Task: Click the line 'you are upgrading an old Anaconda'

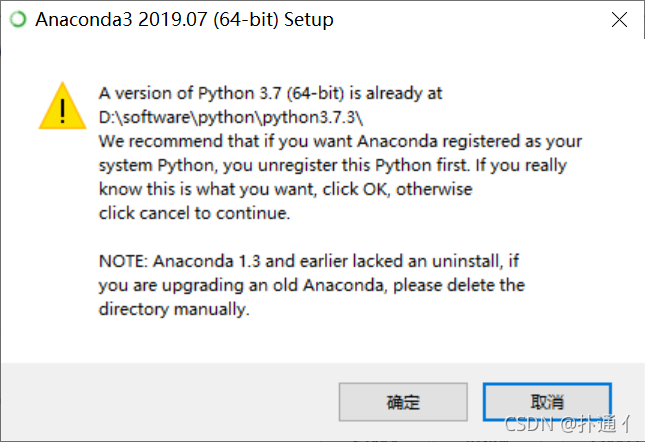Action: tap(312, 285)
